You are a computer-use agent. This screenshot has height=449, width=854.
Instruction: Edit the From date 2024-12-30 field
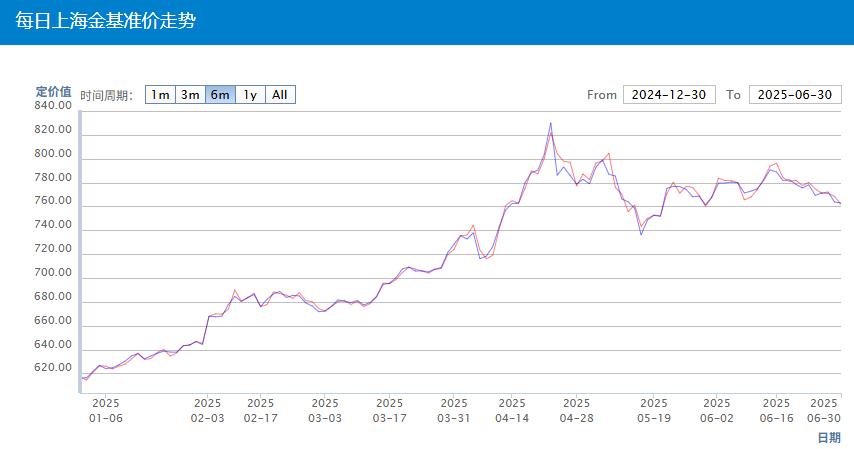[669, 95]
